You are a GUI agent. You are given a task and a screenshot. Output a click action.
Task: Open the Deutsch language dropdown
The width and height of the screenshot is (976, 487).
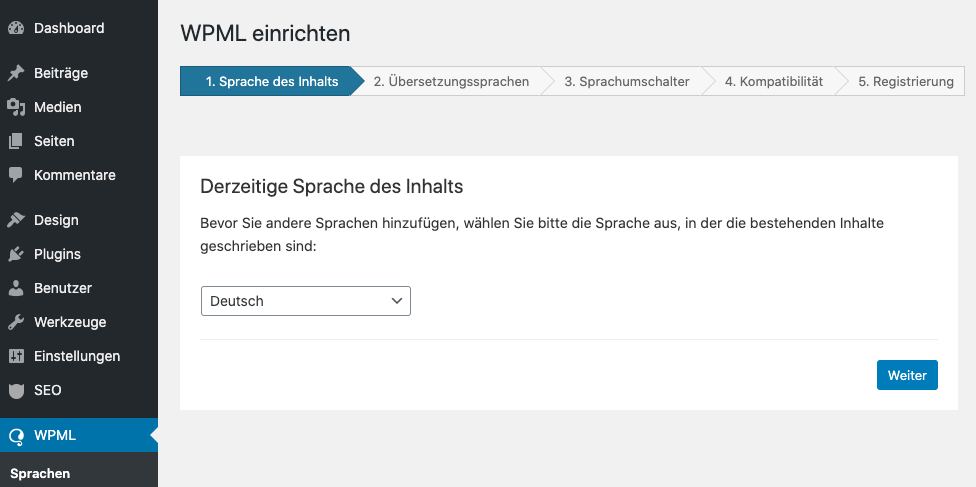point(305,301)
